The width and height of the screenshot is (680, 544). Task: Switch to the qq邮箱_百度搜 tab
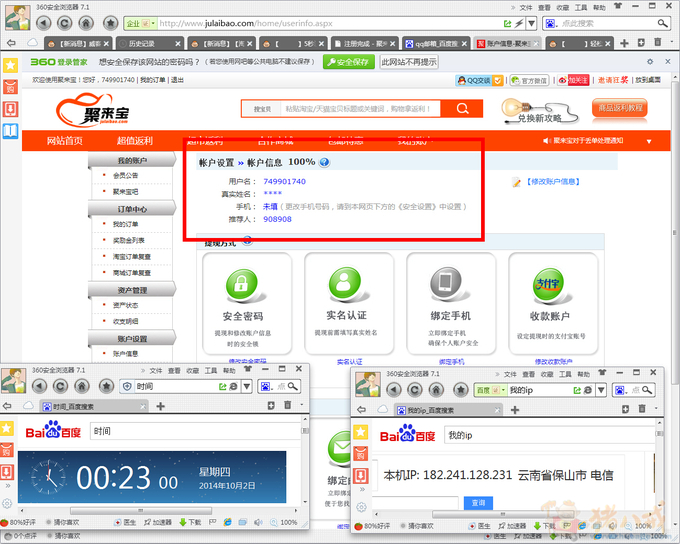point(437,43)
